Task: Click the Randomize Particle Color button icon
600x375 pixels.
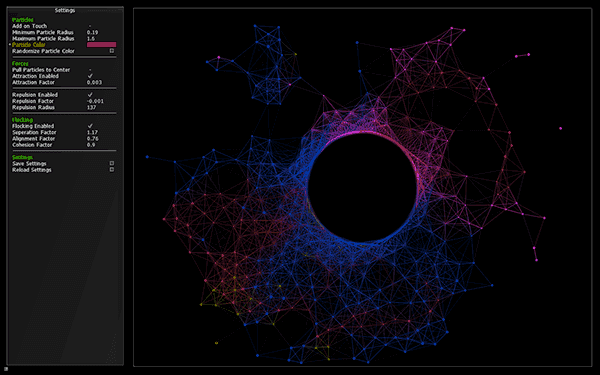Action: pyautogui.click(x=112, y=51)
